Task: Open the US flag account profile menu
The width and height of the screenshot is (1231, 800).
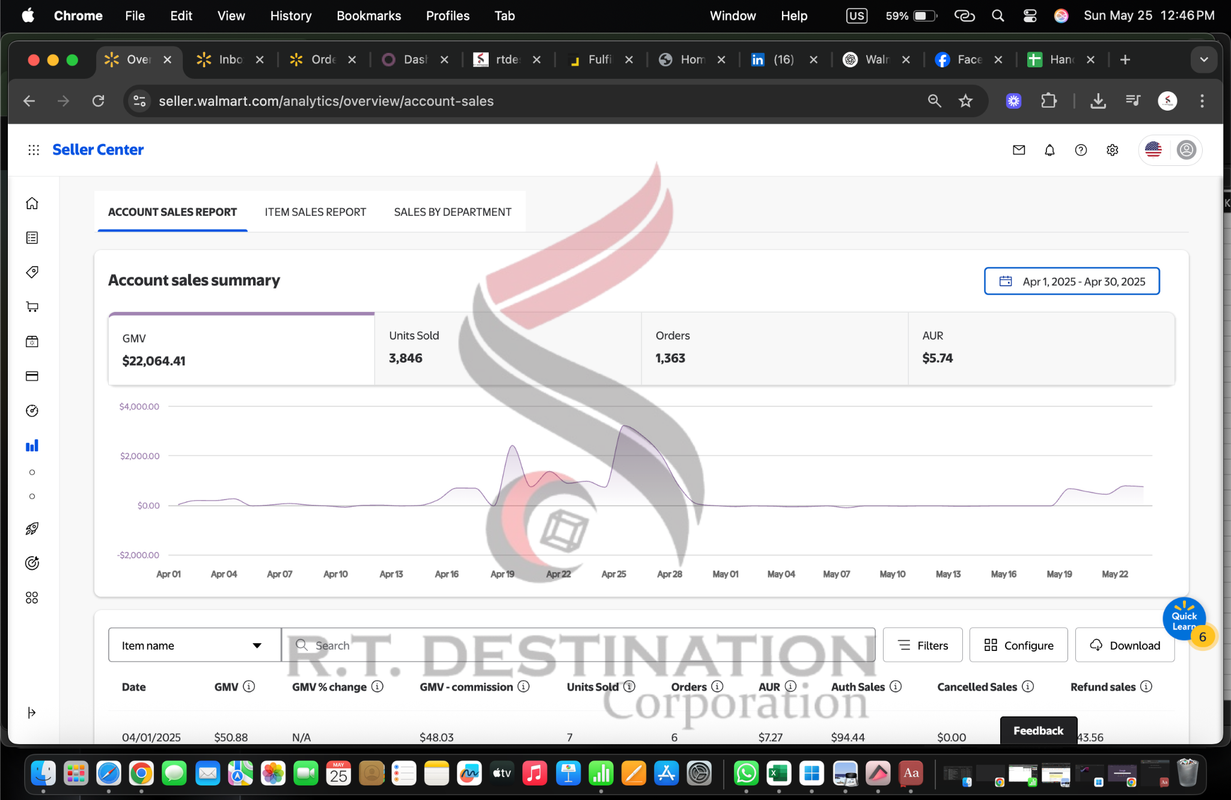Action: (x=1170, y=150)
